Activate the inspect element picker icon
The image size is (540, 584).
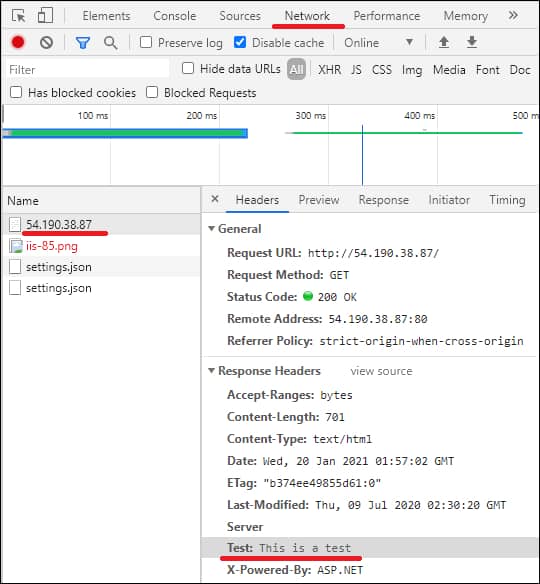[18, 16]
